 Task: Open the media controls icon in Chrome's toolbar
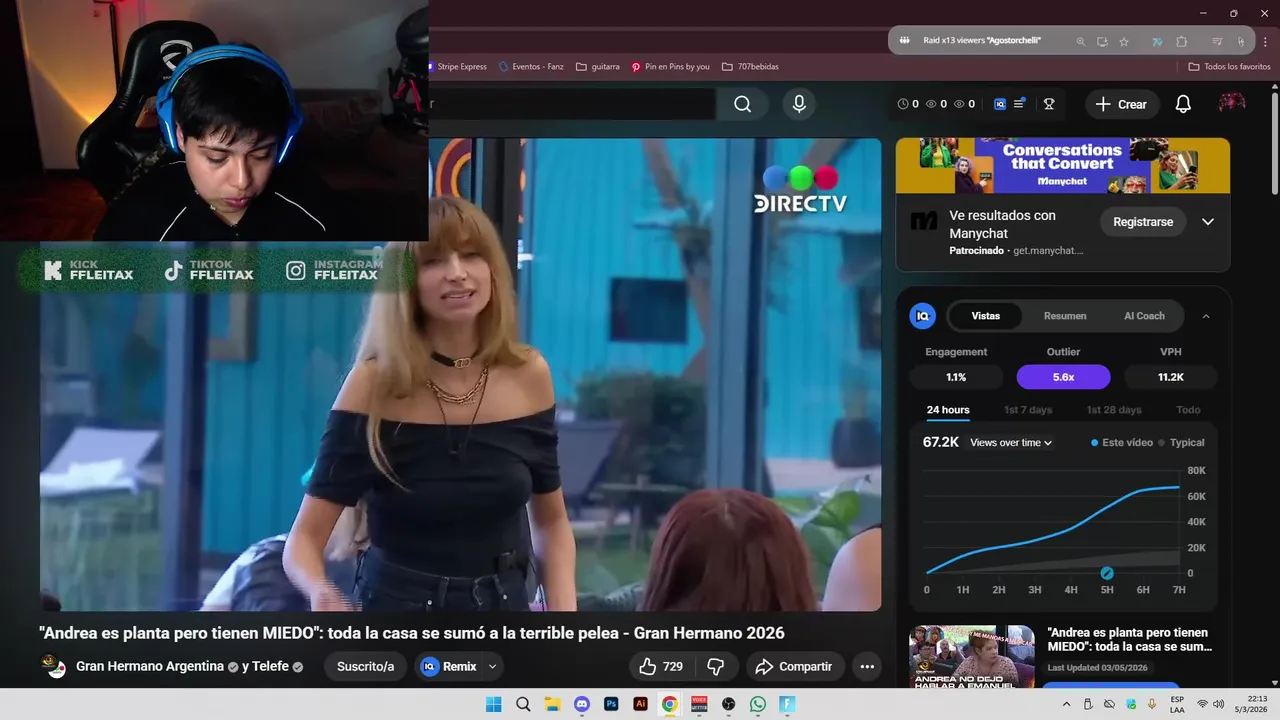[1217, 41]
